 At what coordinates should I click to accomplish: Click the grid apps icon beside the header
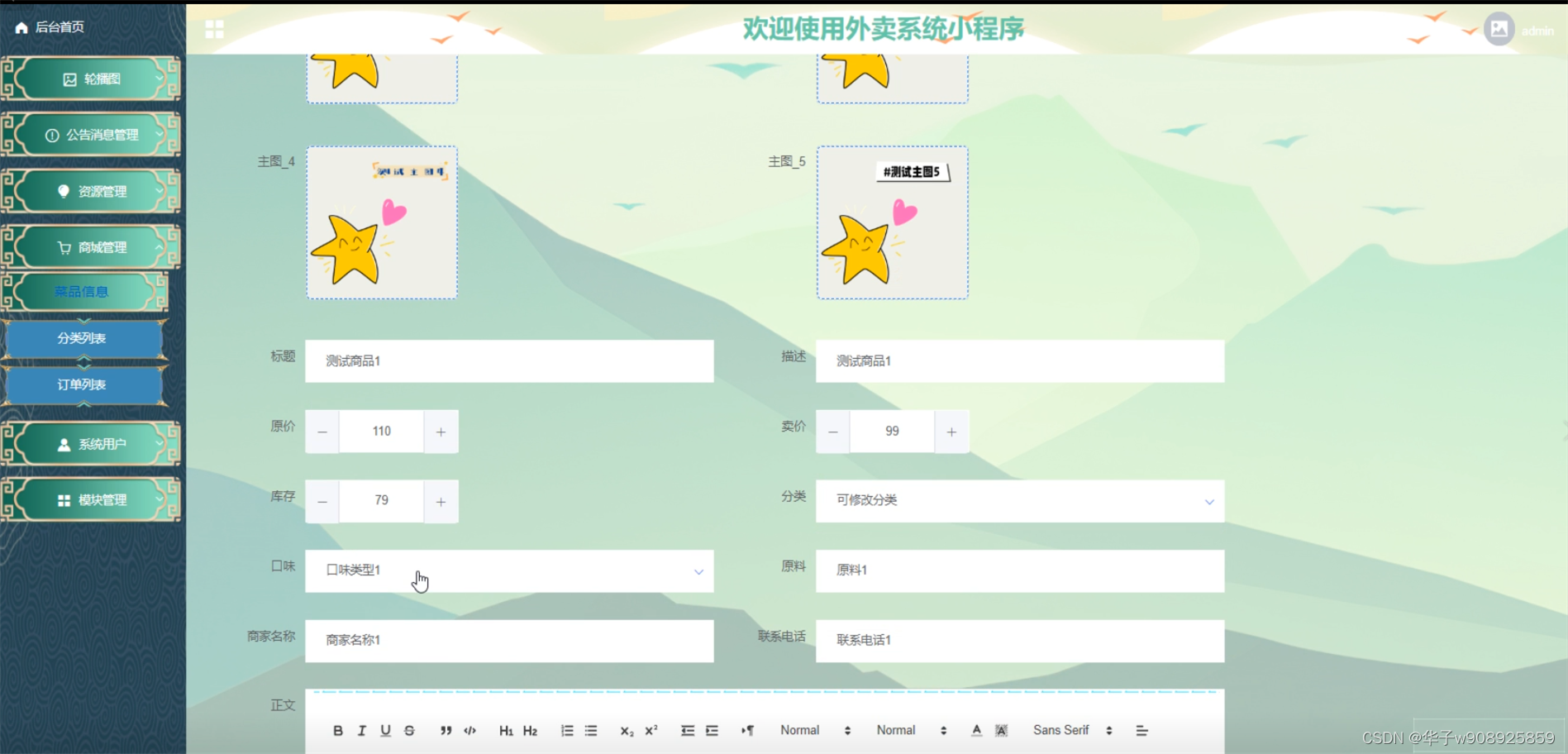pos(215,28)
